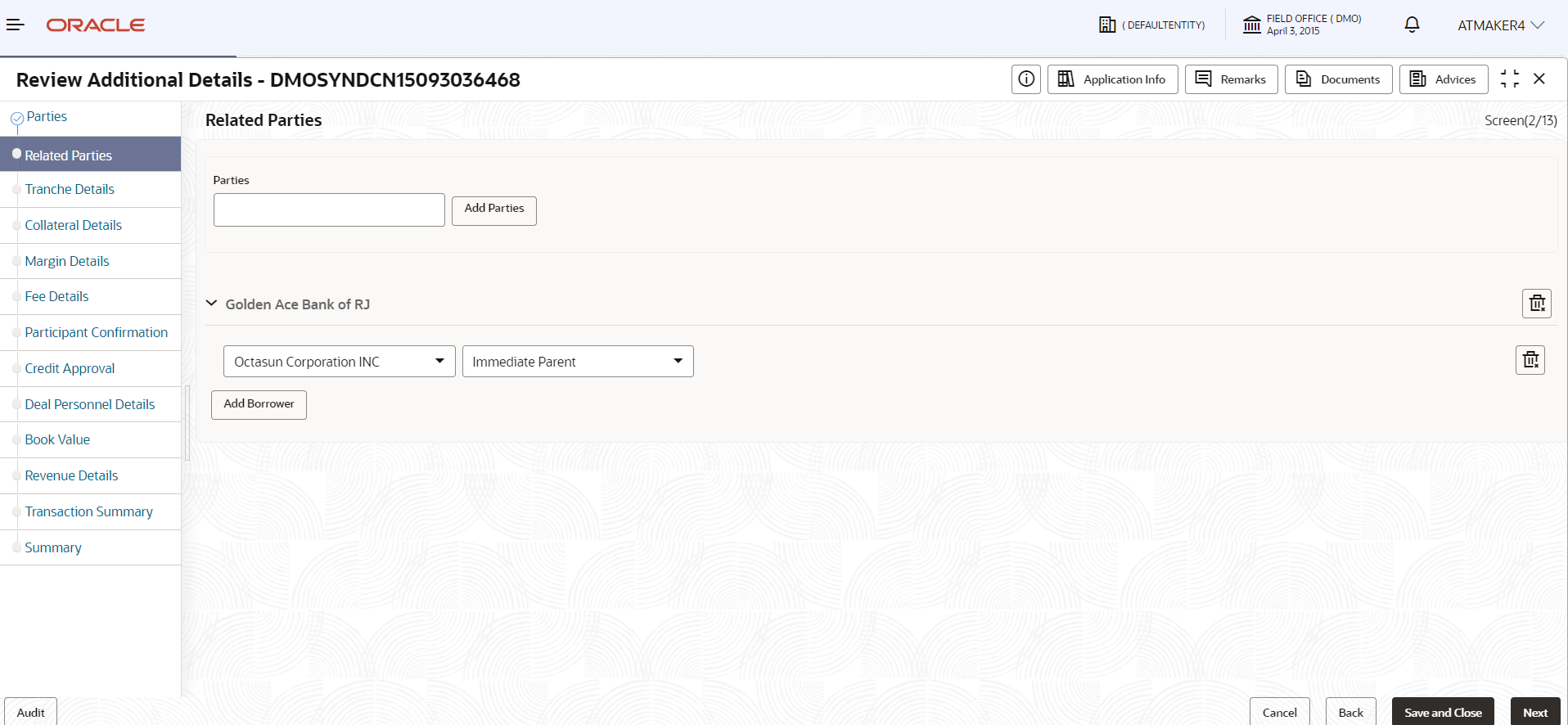The height and width of the screenshot is (725, 1568).
Task: Click the Audit button
Action: [31, 712]
